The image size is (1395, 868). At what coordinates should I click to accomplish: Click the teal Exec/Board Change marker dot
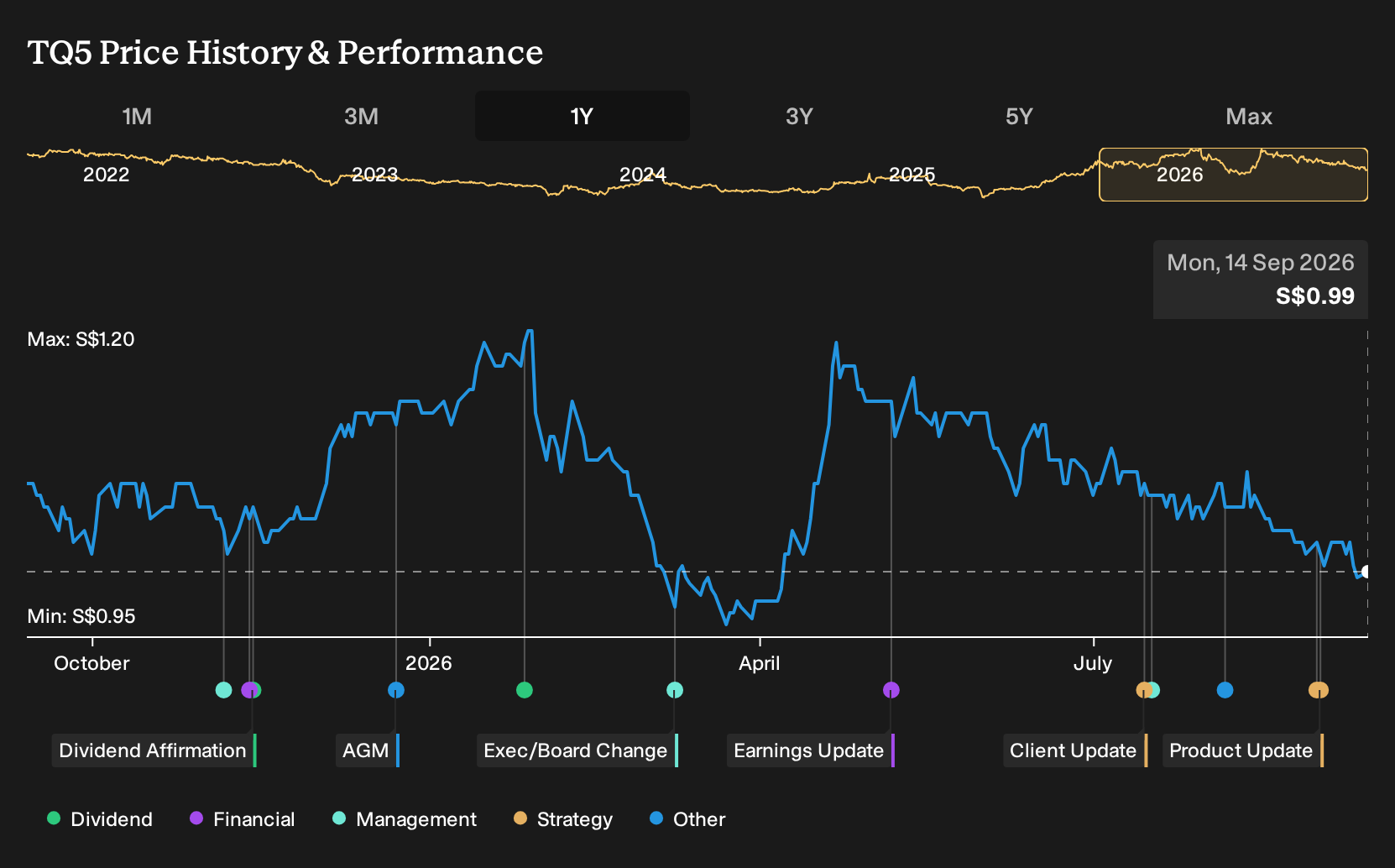(675, 690)
